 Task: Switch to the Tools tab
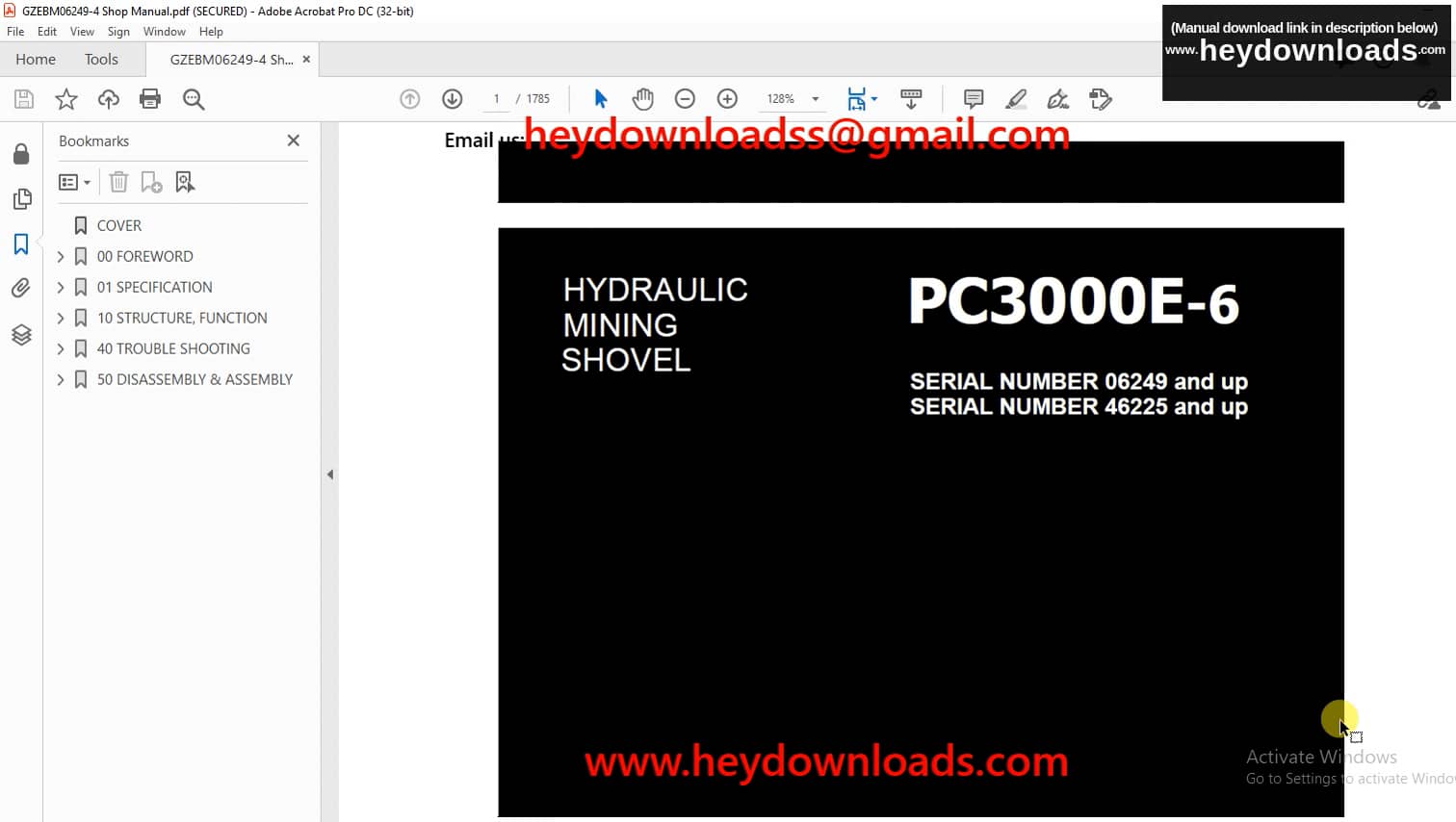point(101,60)
